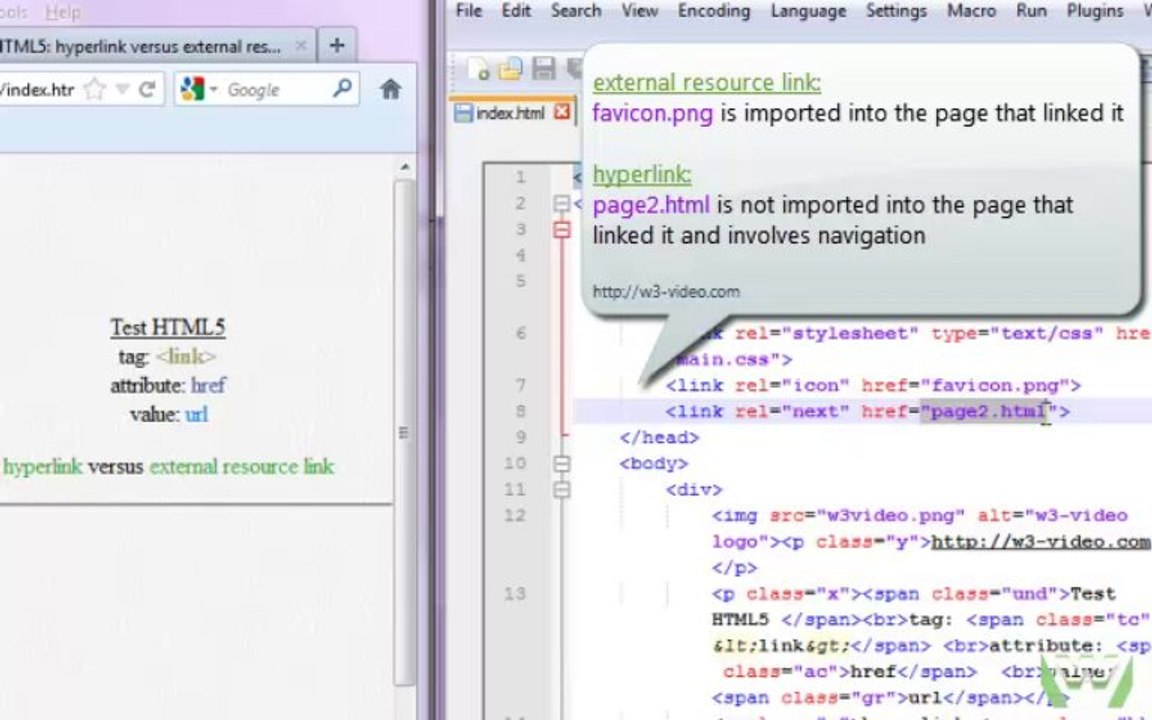
Task: Open a new Firefox tab
Action: click(x=337, y=46)
